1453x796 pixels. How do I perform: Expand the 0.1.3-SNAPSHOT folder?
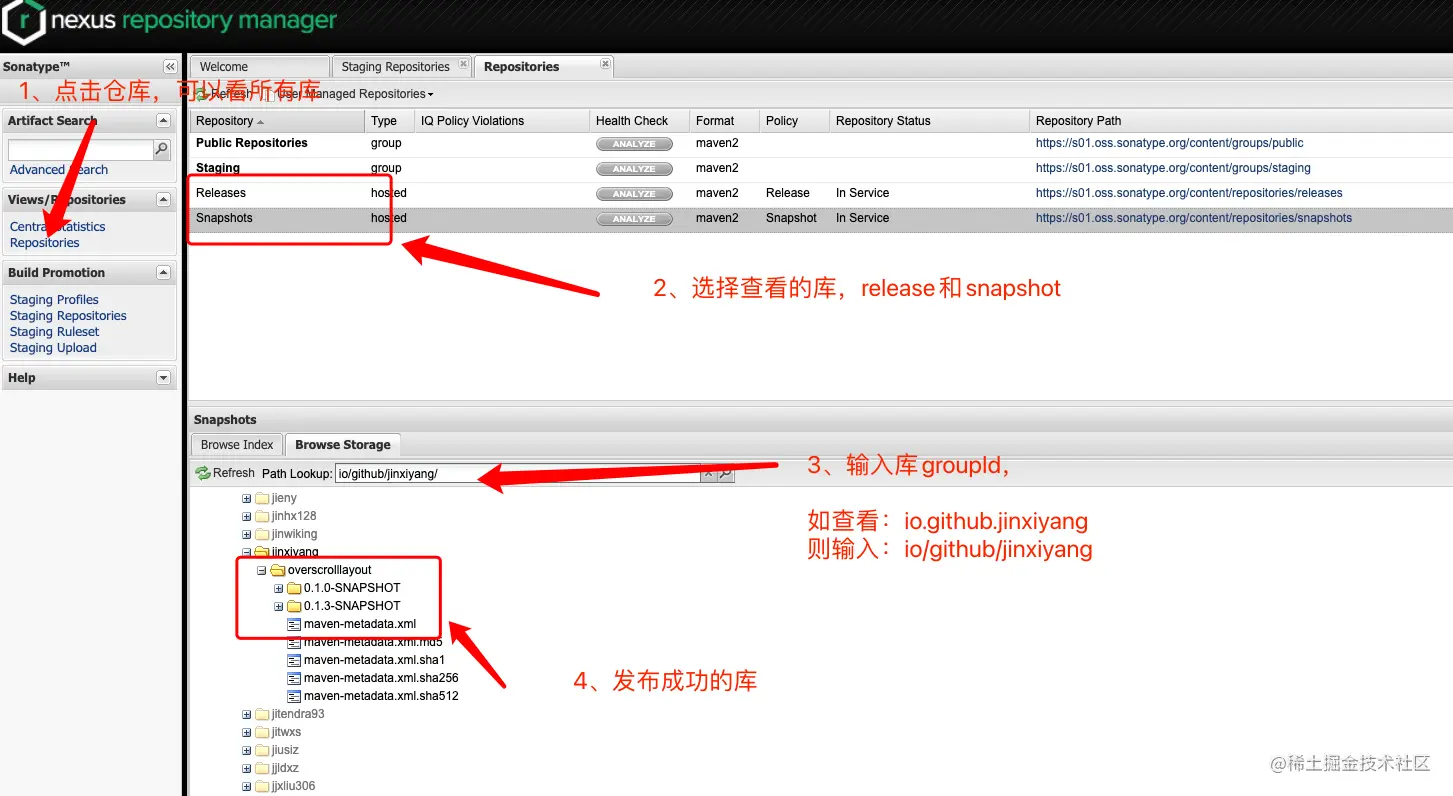coord(278,606)
